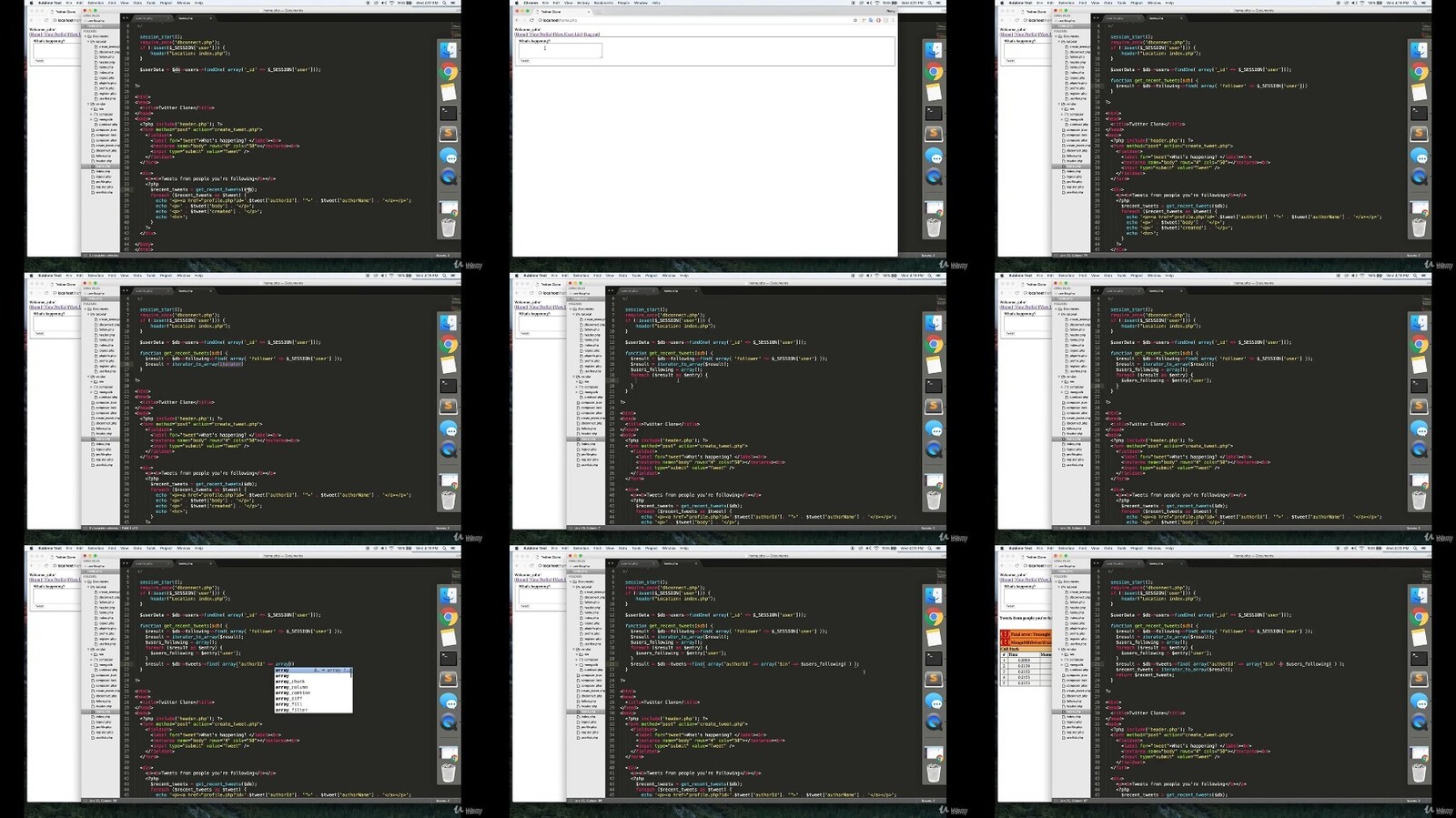Choose array_chunk in the autocomplete popup
Viewport: 1456px width, 818px height.
[313, 682]
